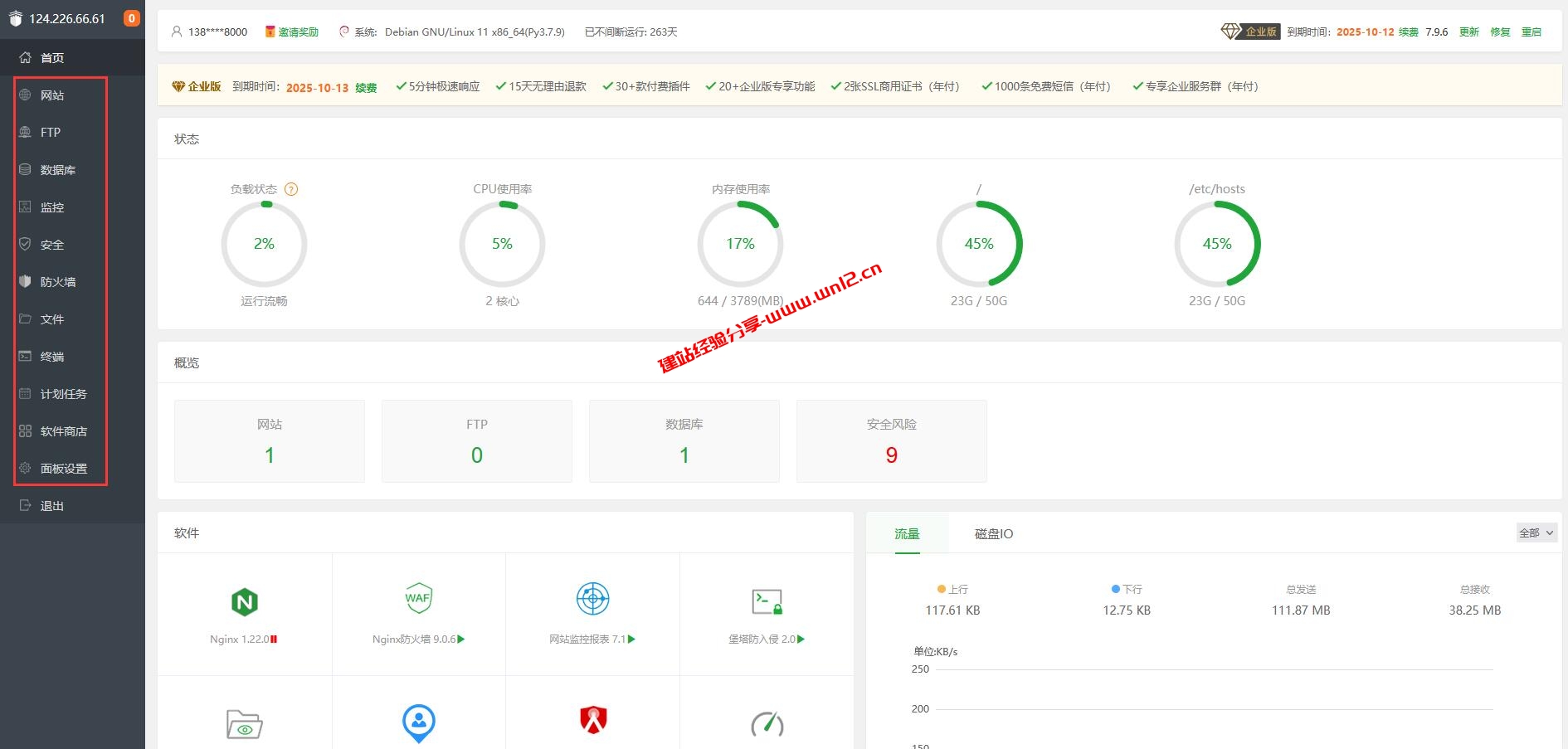Open the traffic interface dropdown 全部
The width and height of the screenshot is (1568, 749).
(x=1536, y=533)
